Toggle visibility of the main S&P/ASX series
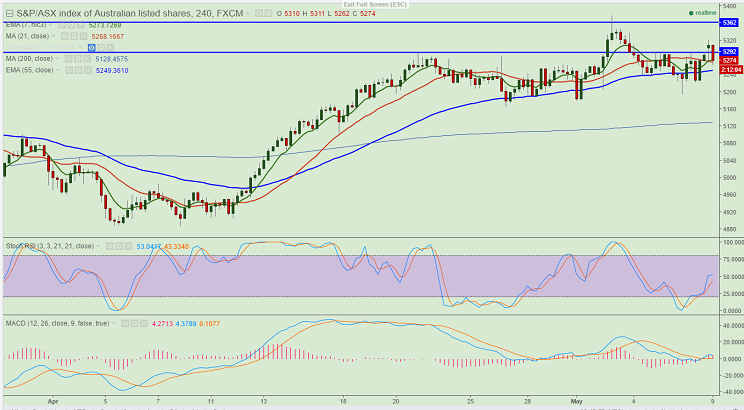 pyautogui.click(x=259, y=14)
